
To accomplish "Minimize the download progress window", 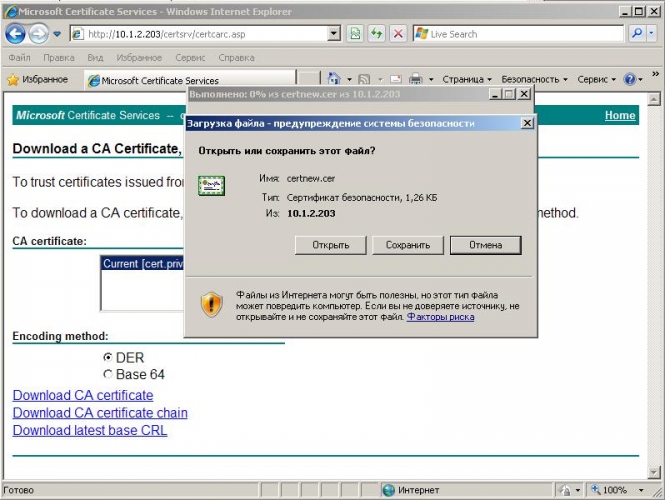I will click(x=495, y=94).
